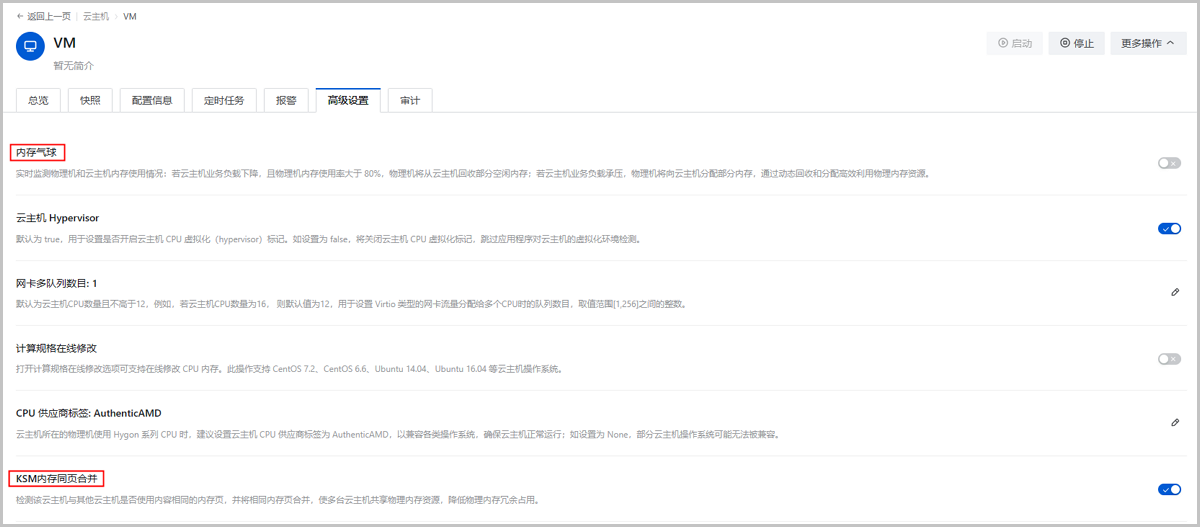This screenshot has height=527, width=1200.
Task: Open the 更多操作 dropdown menu
Action: [1147, 43]
